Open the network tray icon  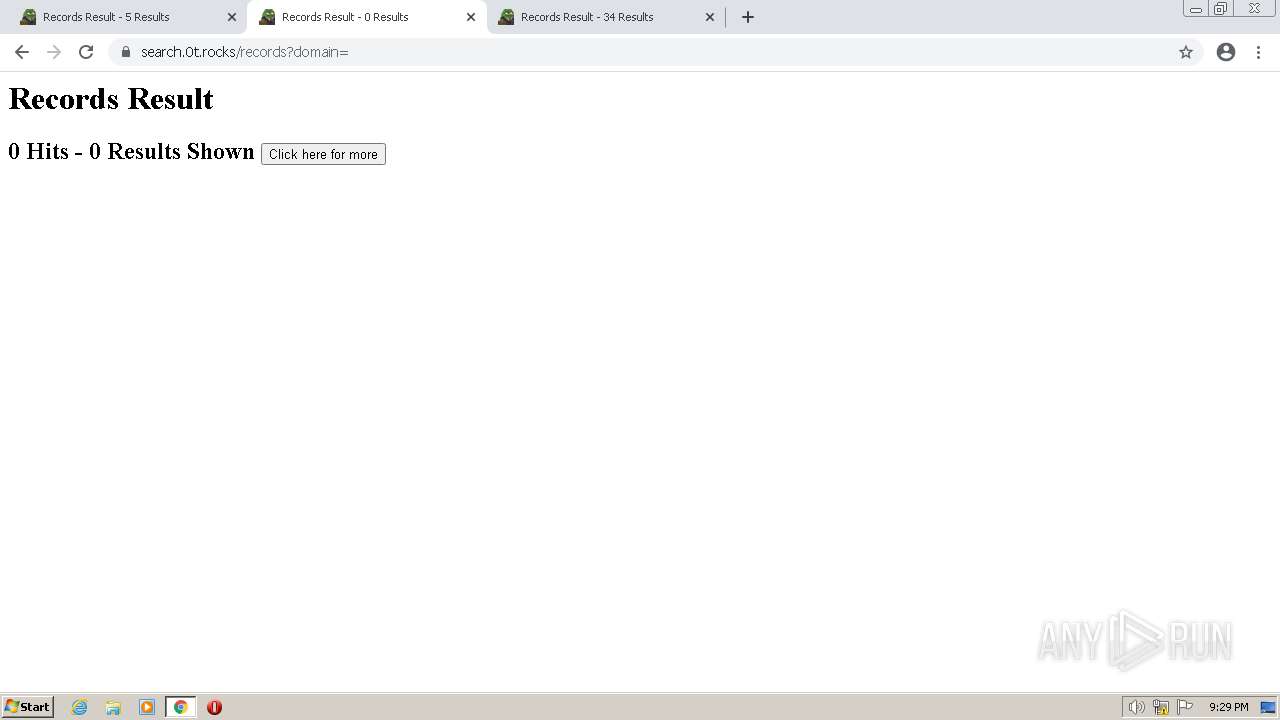click(1161, 707)
